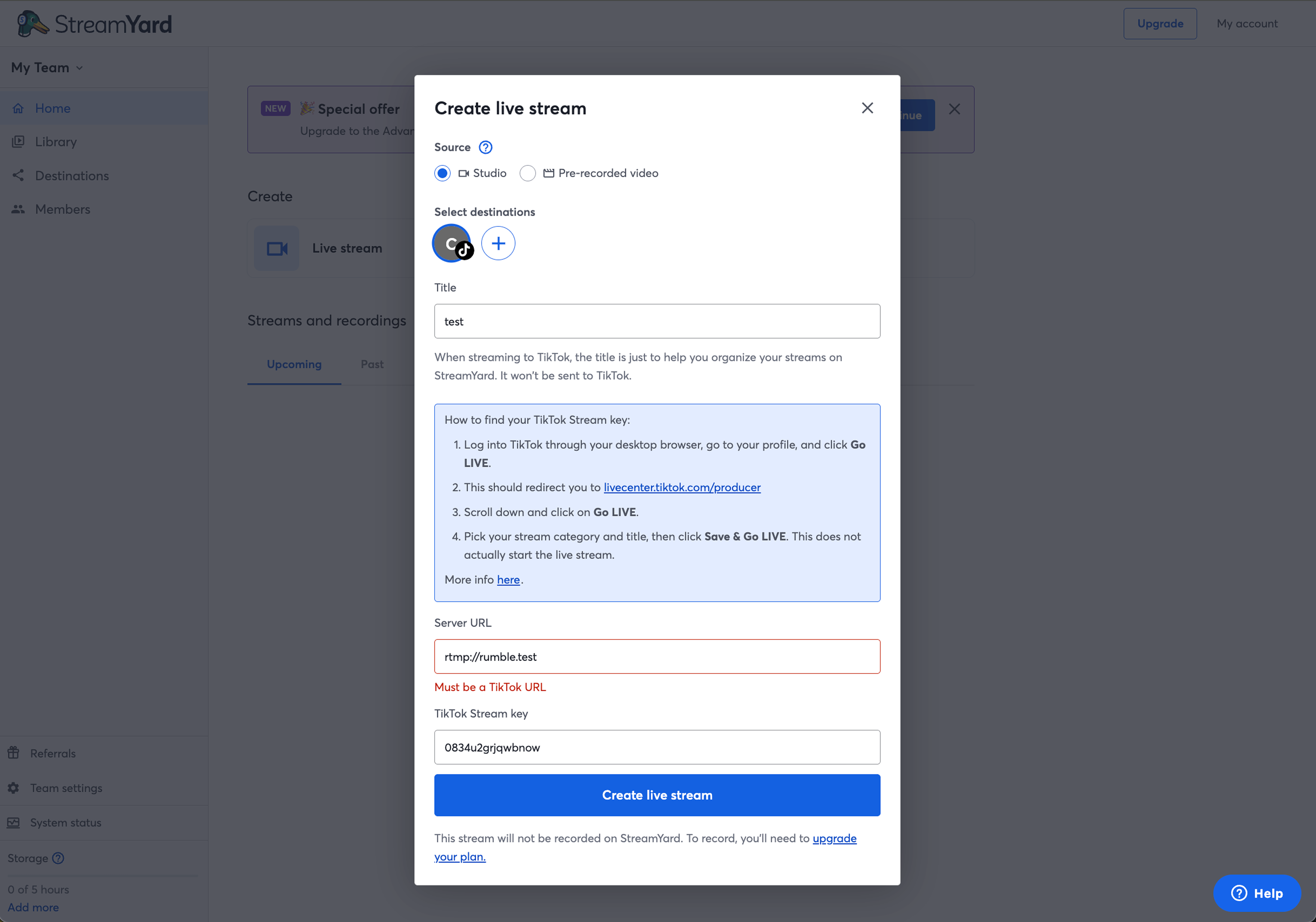Click the TikTok Stream key field
1316x922 pixels.
coord(657,747)
